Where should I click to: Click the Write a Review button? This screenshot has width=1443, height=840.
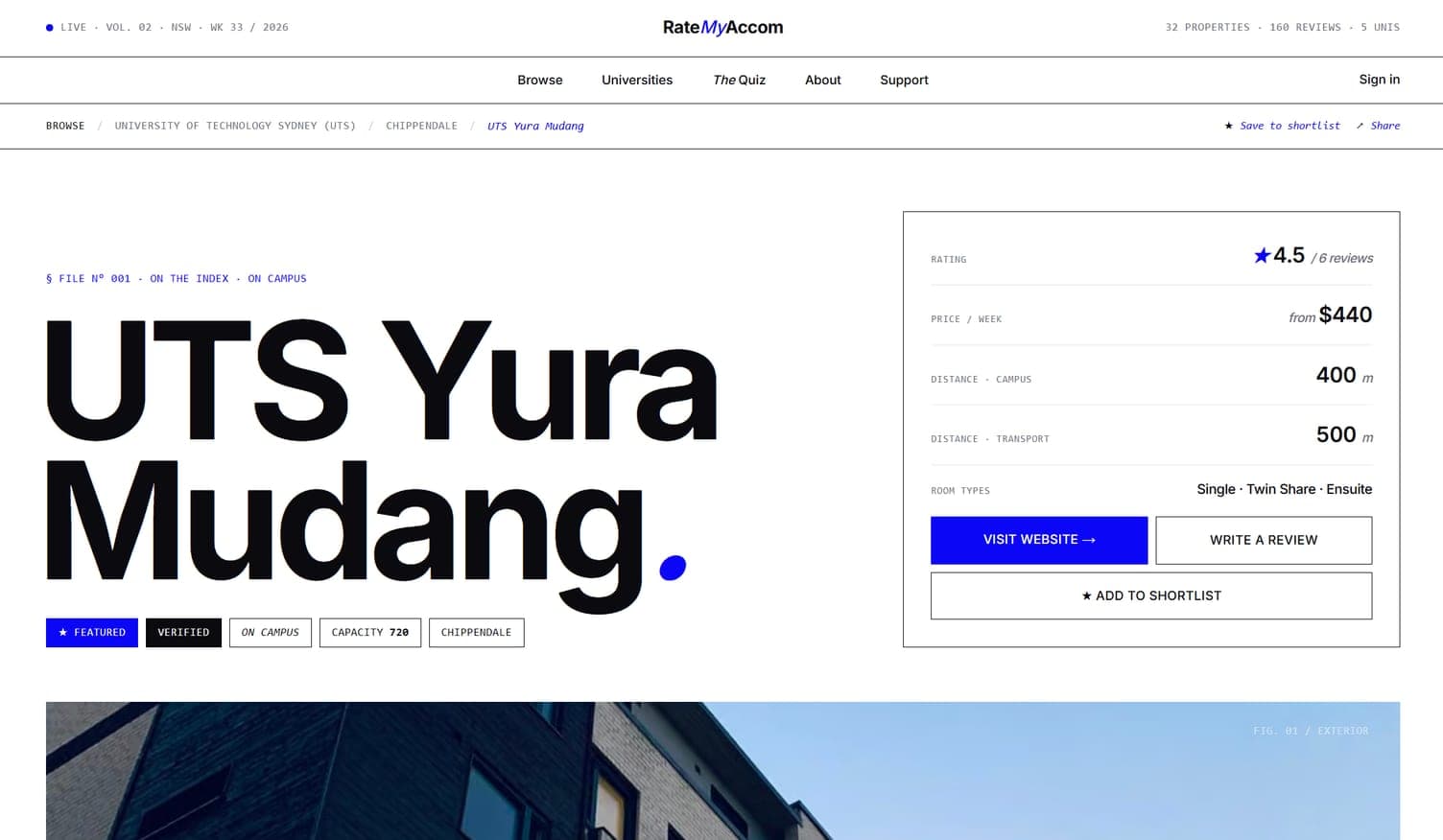pyautogui.click(x=1264, y=540)
